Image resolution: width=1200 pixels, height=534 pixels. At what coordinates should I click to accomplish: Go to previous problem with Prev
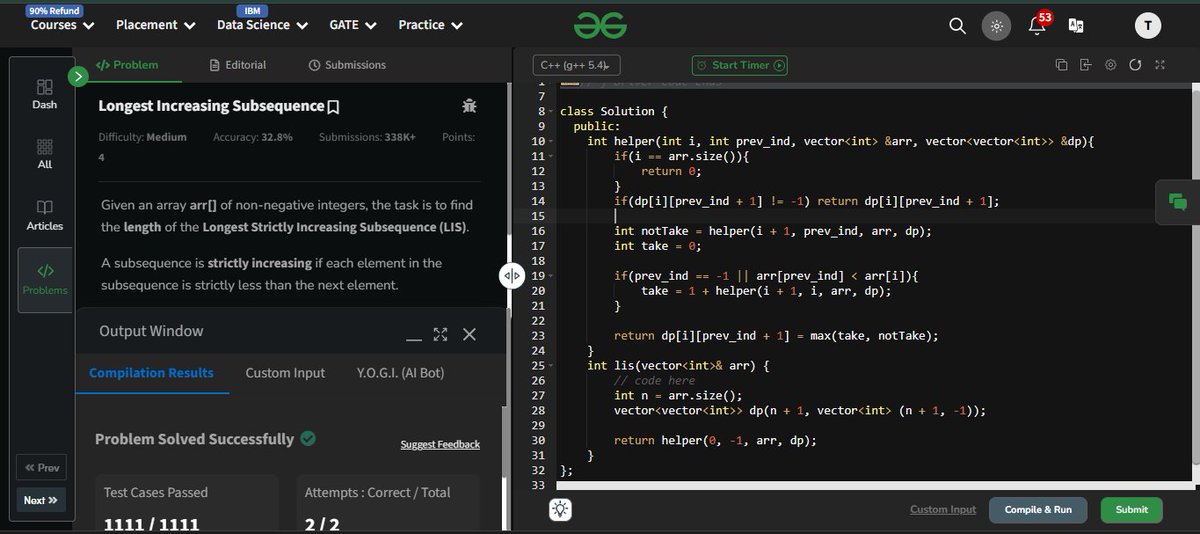pos(41,468)
